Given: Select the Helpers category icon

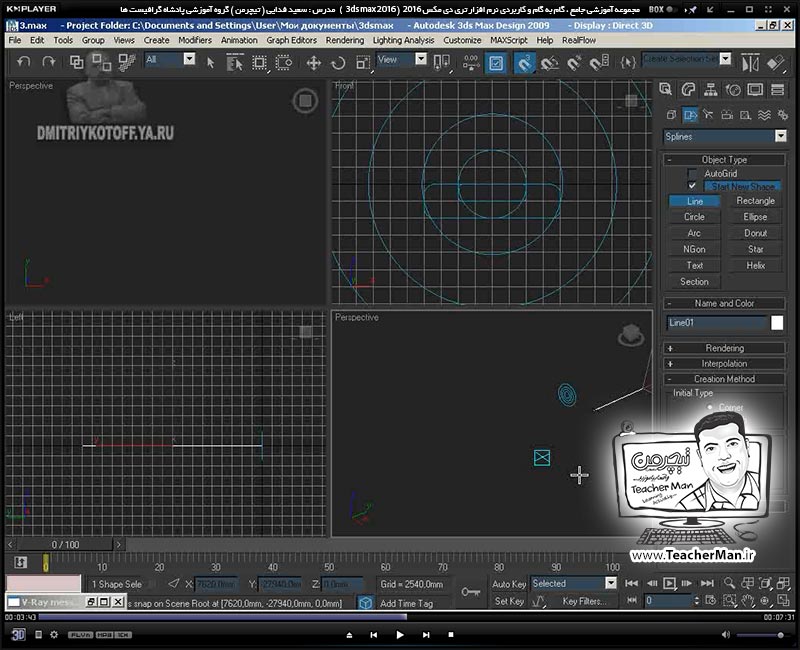Looking at the screenshot, I should [745, 115].
